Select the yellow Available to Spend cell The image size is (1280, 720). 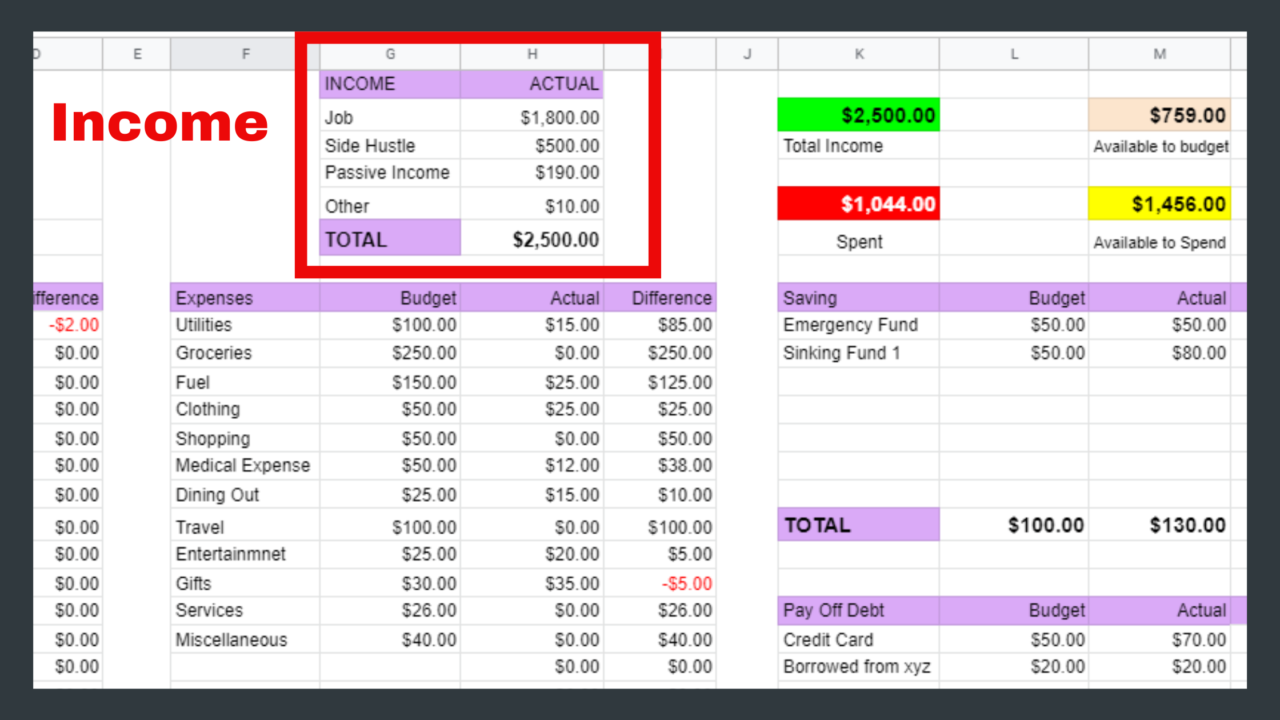click(x=1159, y=203)
